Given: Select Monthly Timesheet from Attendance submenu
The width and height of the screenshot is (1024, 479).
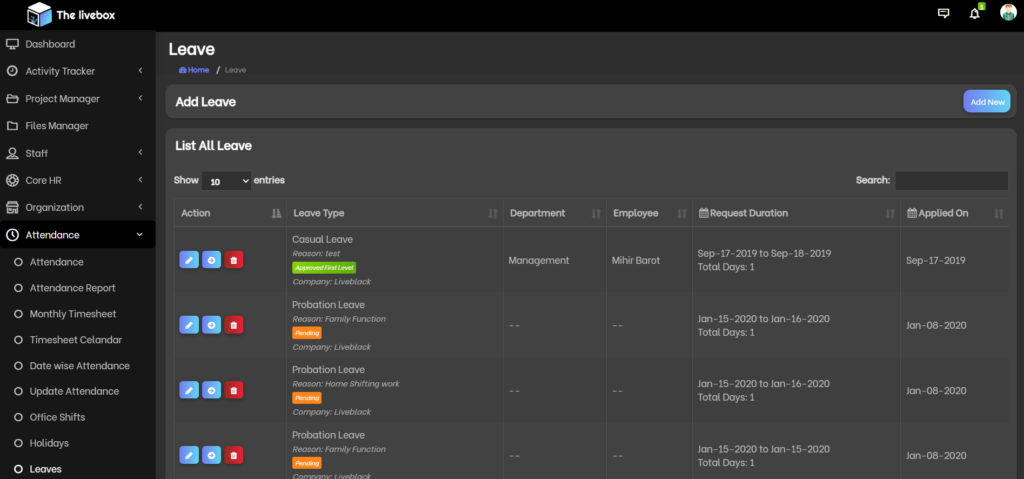Looking at the screenshot, I should point(72,314).
